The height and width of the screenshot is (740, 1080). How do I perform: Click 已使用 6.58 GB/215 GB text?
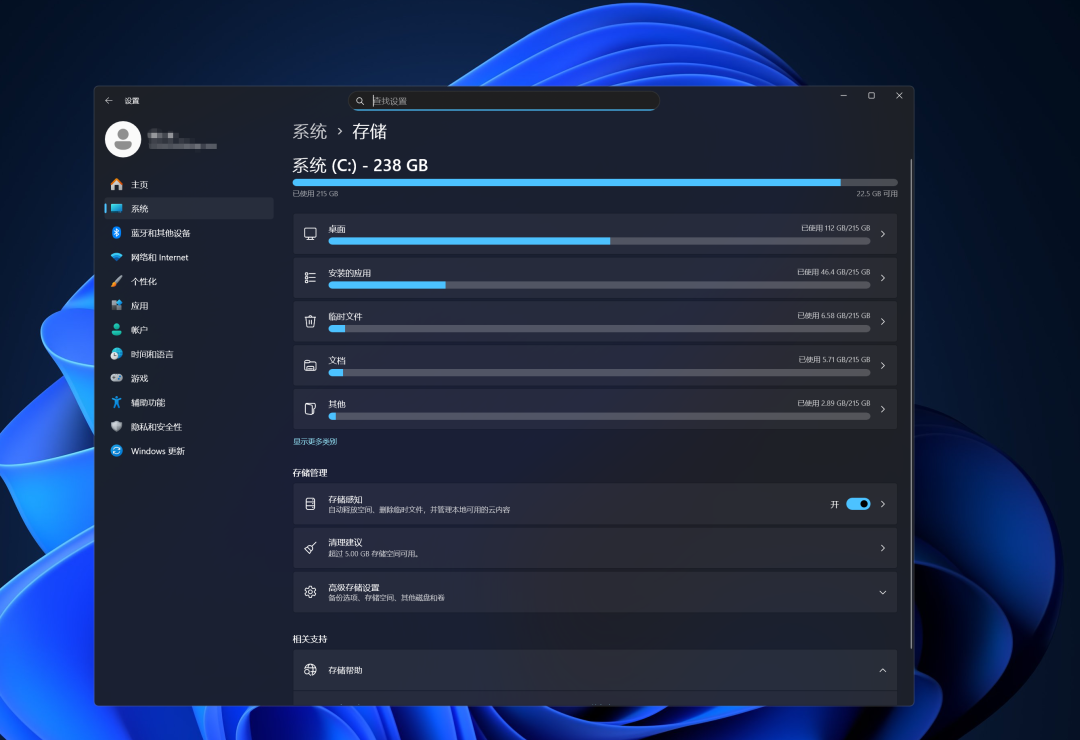coord(833,316)
